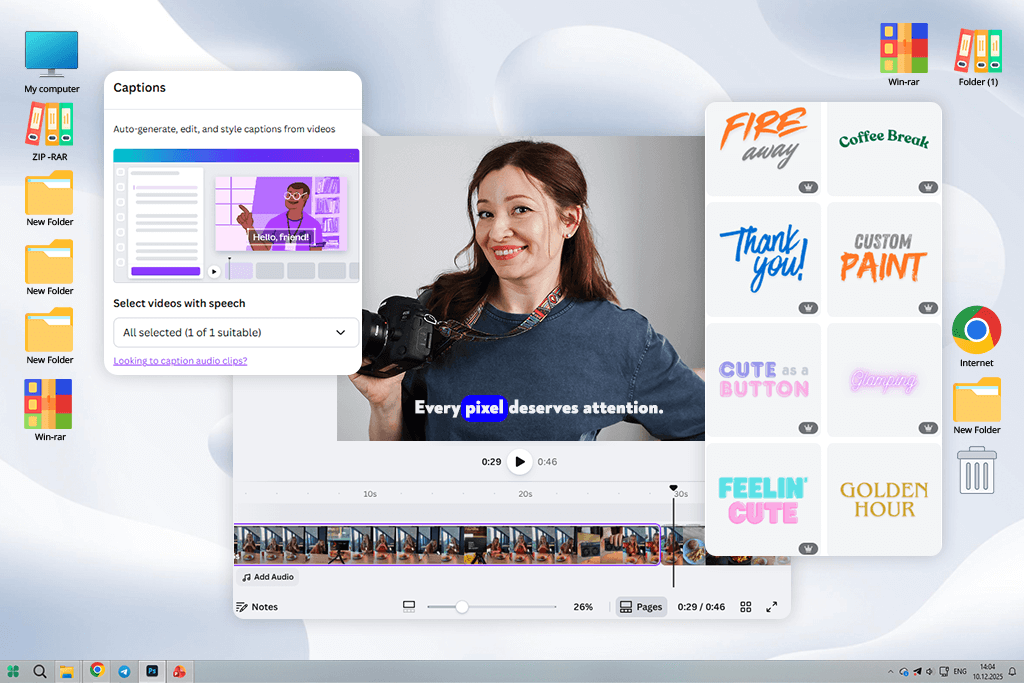
Task: Click the 20s mark on timeline ruler
Action: coord(525,494)
